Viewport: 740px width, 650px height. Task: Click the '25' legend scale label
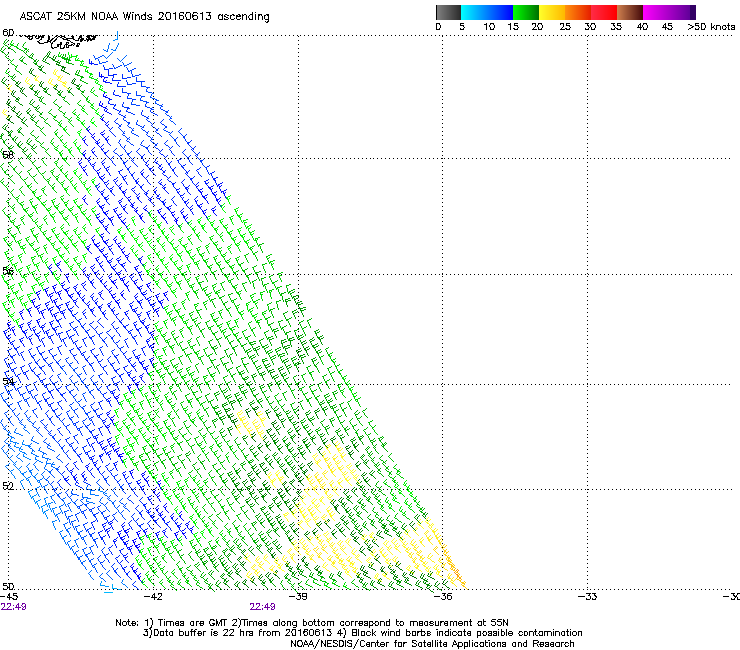pyautogui.click(x=565, y=27)
